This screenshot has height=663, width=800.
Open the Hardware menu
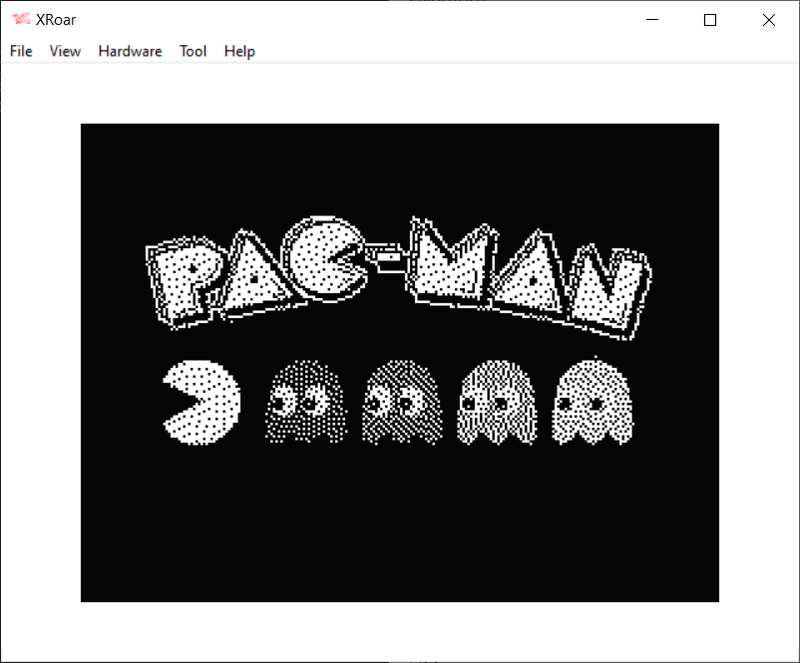(x=129, y=51)
